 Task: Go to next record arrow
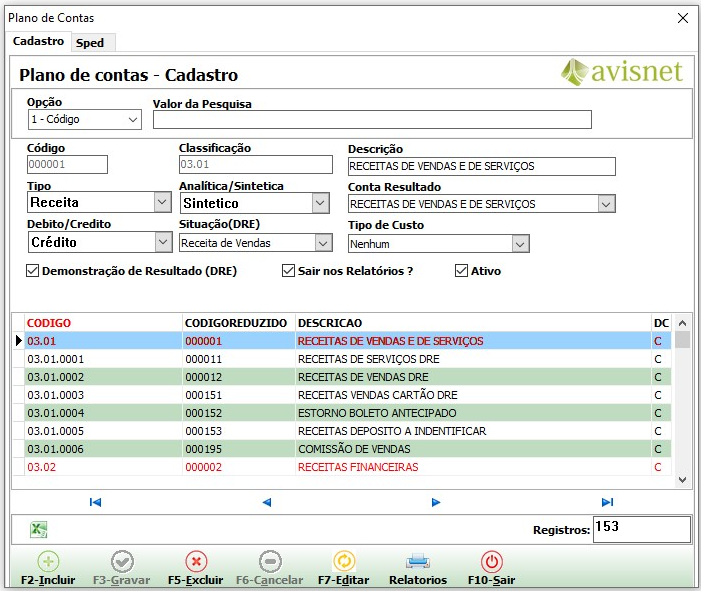click(436, 502)
